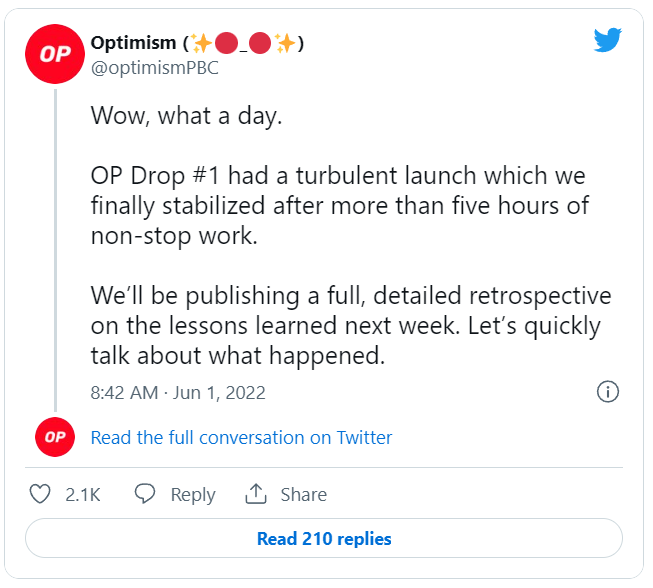The image size is (653, 588).
Task: Like the tweet with the heart icon
Action: [x=40, y=494]
